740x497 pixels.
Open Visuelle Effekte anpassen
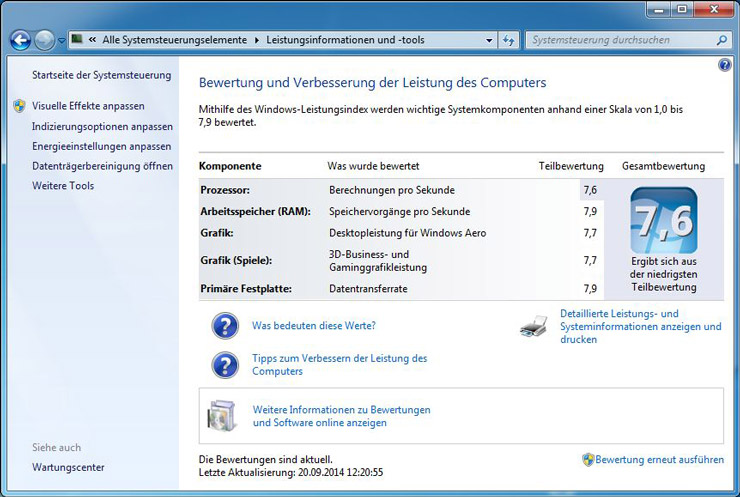click(x=88, y=106)
